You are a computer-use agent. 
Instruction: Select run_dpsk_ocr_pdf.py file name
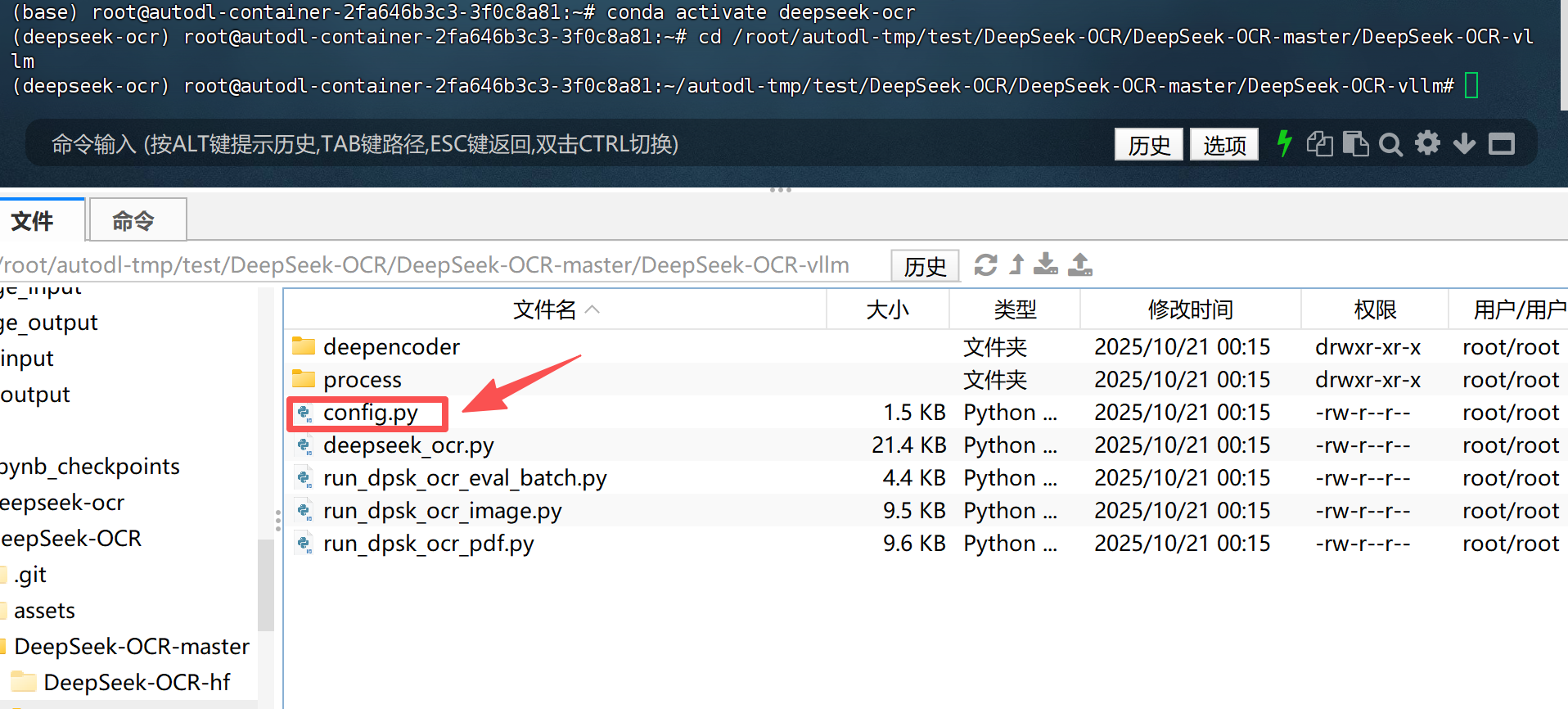pos(429,544)
